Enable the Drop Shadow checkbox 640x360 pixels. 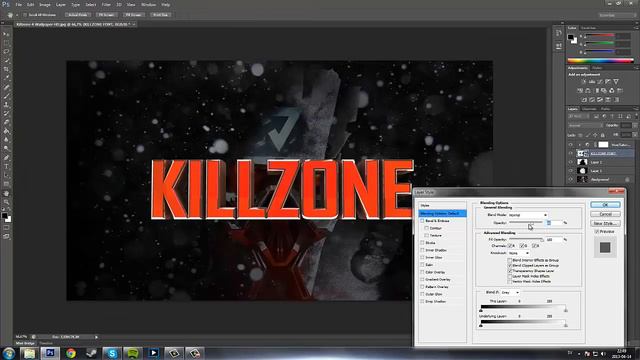click(x=422, y=302)
